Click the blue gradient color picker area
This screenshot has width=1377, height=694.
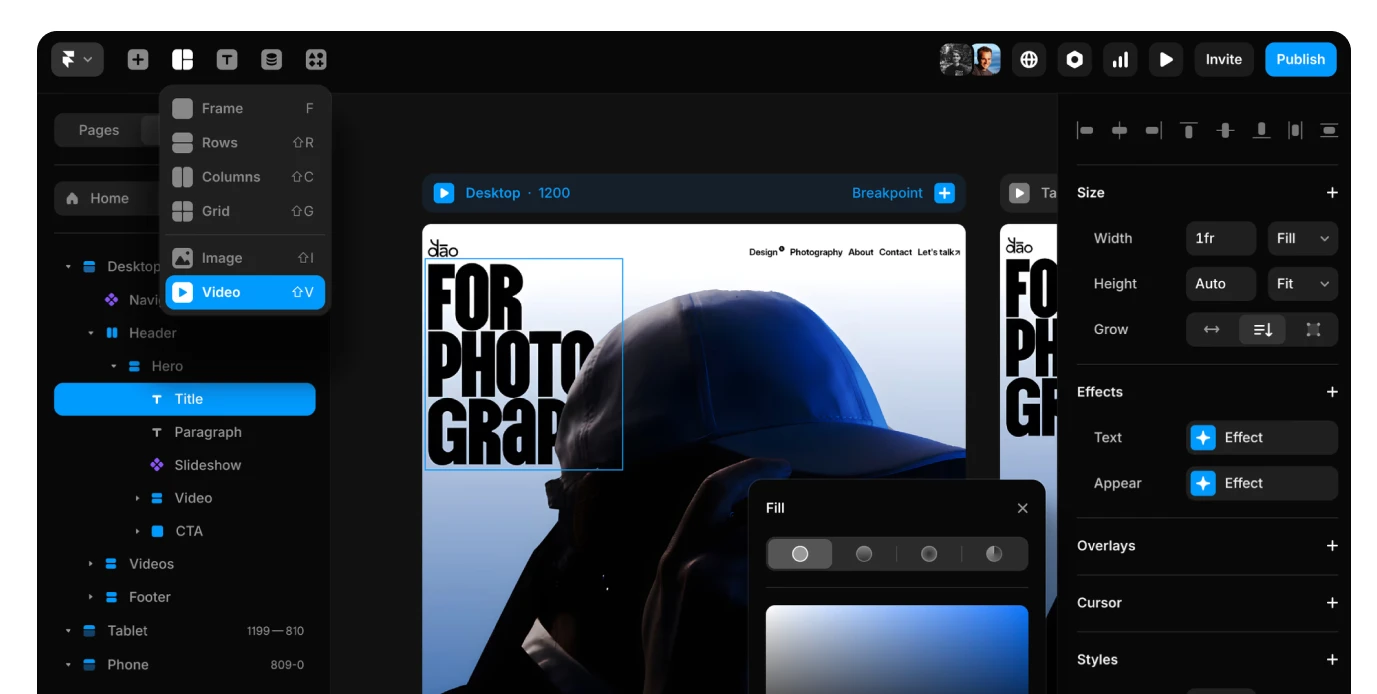[x=896, y=648]
